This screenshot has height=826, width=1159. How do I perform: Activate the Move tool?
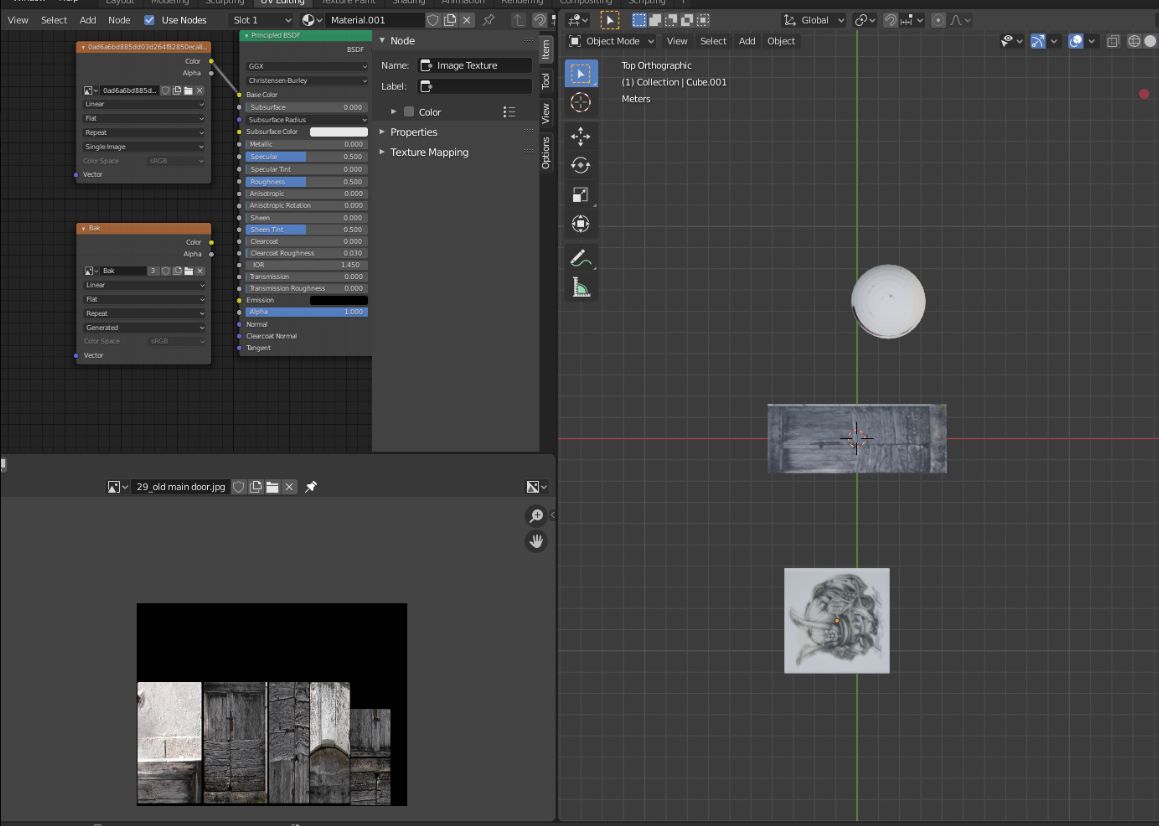tap(580, 137)
